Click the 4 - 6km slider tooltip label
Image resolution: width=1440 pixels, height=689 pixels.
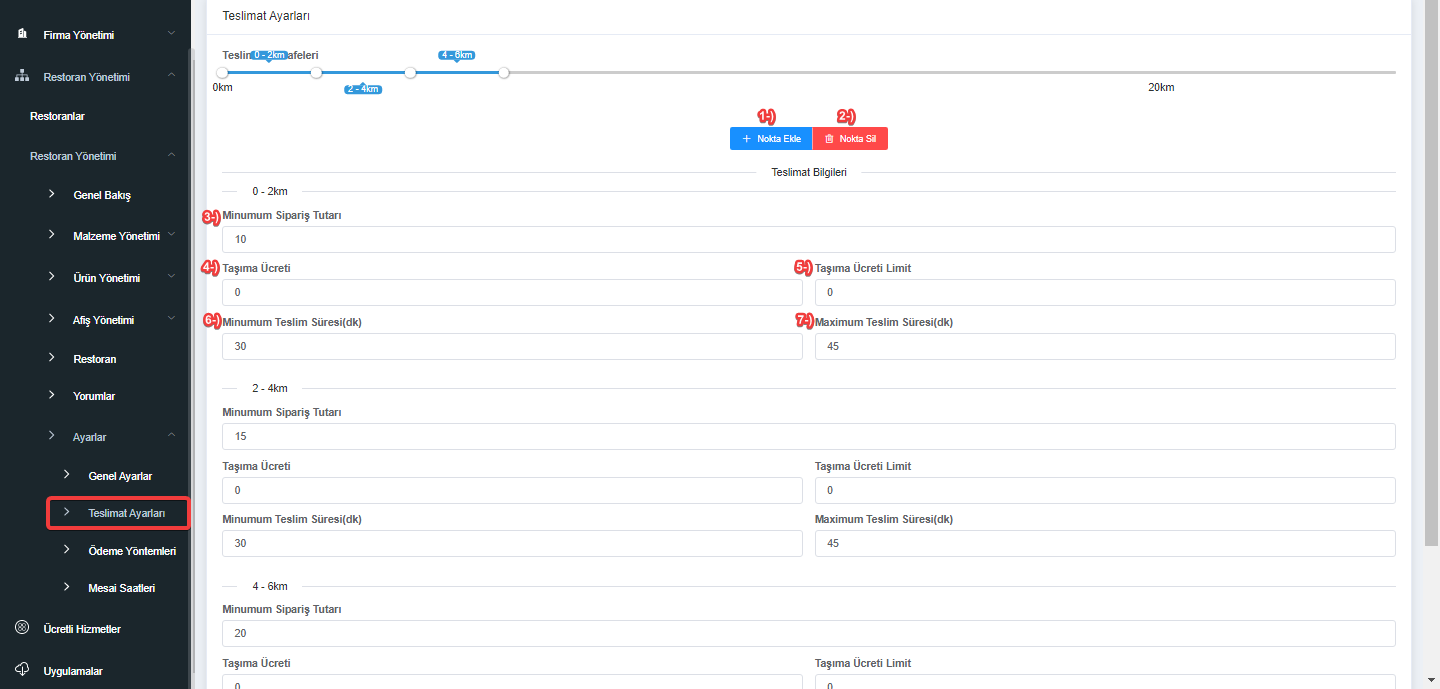(457, 55)
